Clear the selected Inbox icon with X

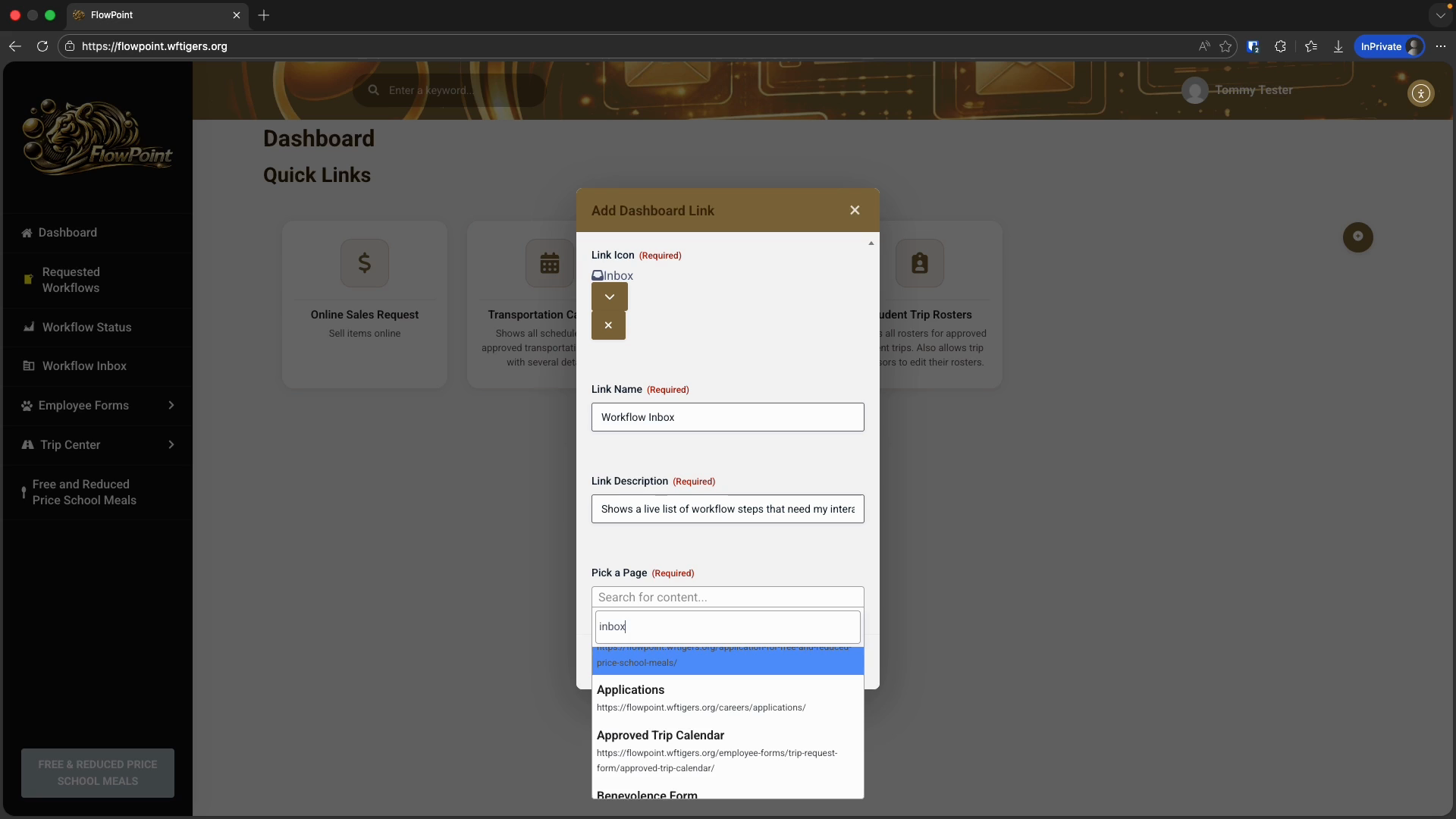(608, 325)
